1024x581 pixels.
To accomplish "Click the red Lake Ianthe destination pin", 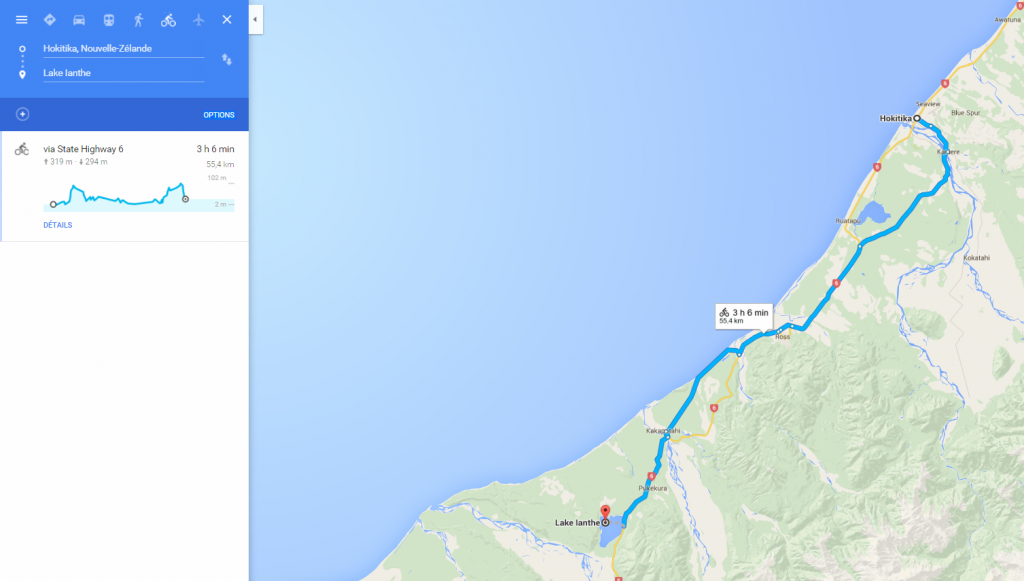I will (x=605, y=512).
